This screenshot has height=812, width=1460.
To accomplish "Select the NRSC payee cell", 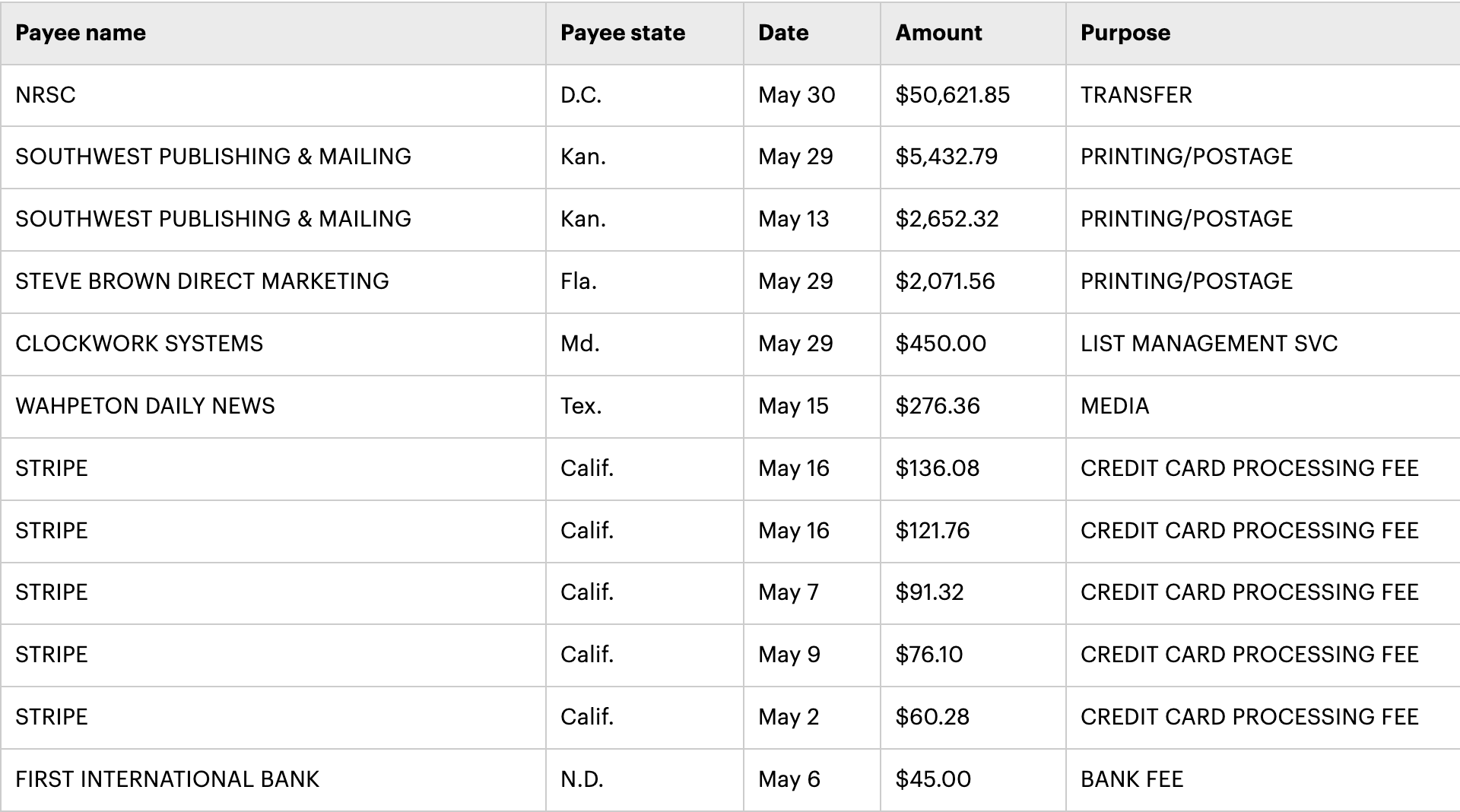I will (x=46, y=95).
